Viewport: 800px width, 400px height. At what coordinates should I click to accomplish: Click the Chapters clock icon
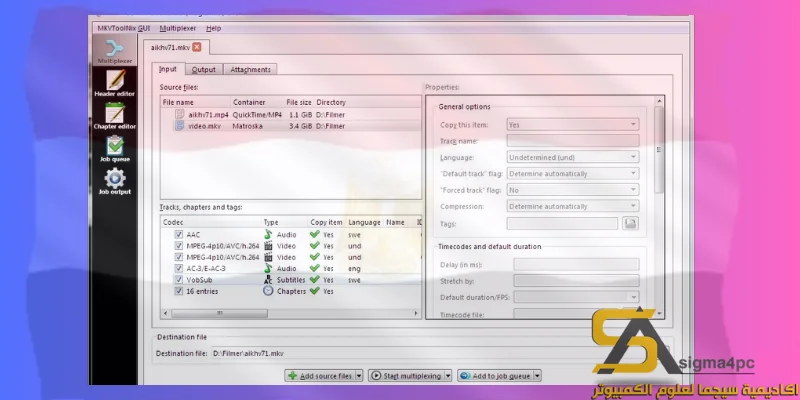pos(268,291)
